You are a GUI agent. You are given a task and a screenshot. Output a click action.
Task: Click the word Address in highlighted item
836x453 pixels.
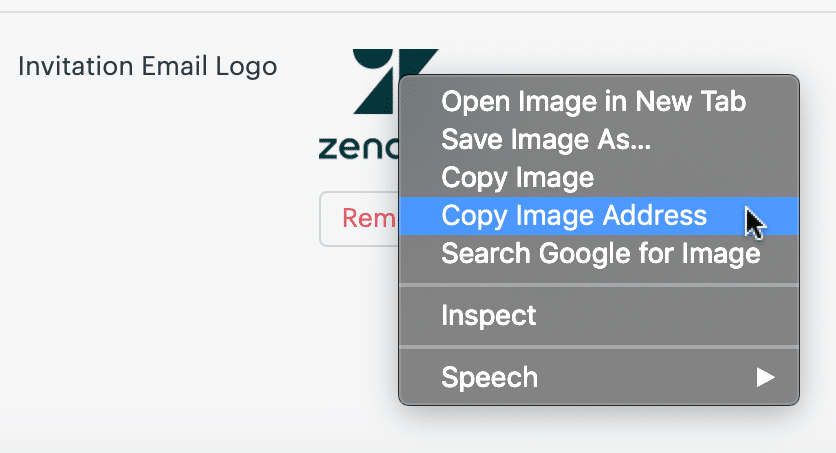pos(655,216)
